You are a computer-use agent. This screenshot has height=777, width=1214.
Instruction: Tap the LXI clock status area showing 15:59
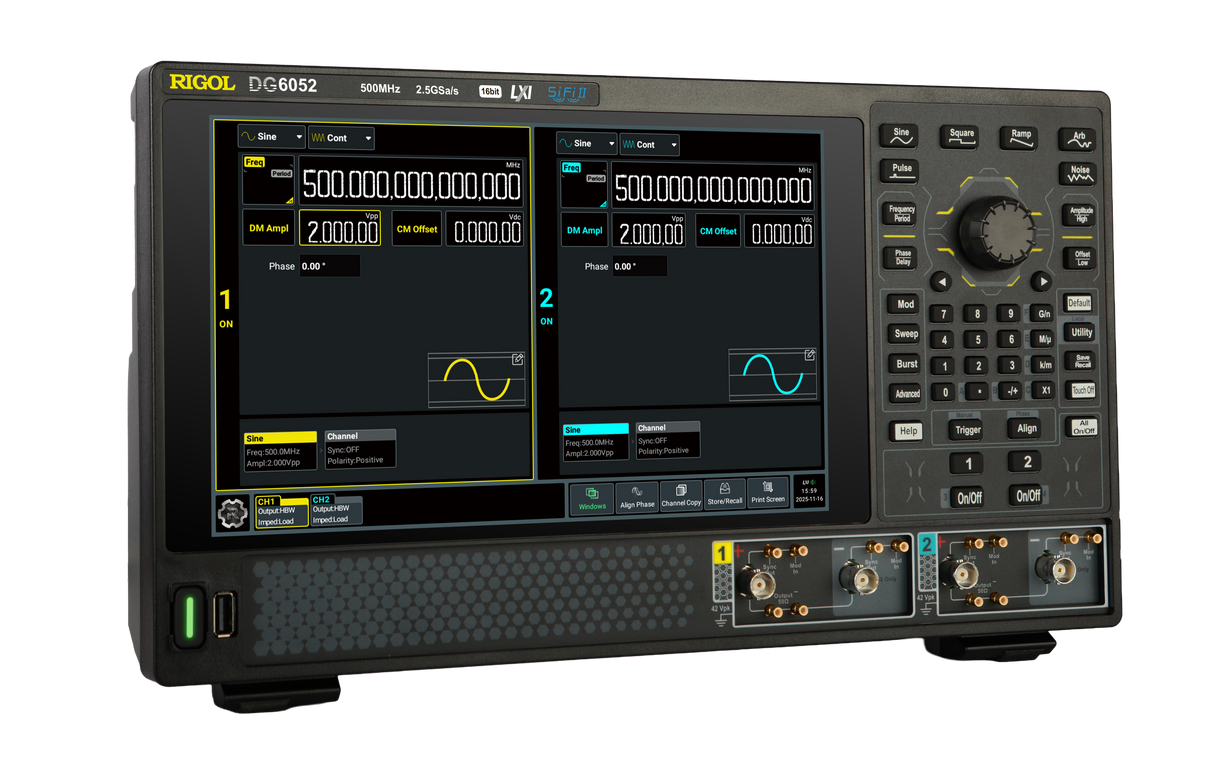click(x=809, y=490)
